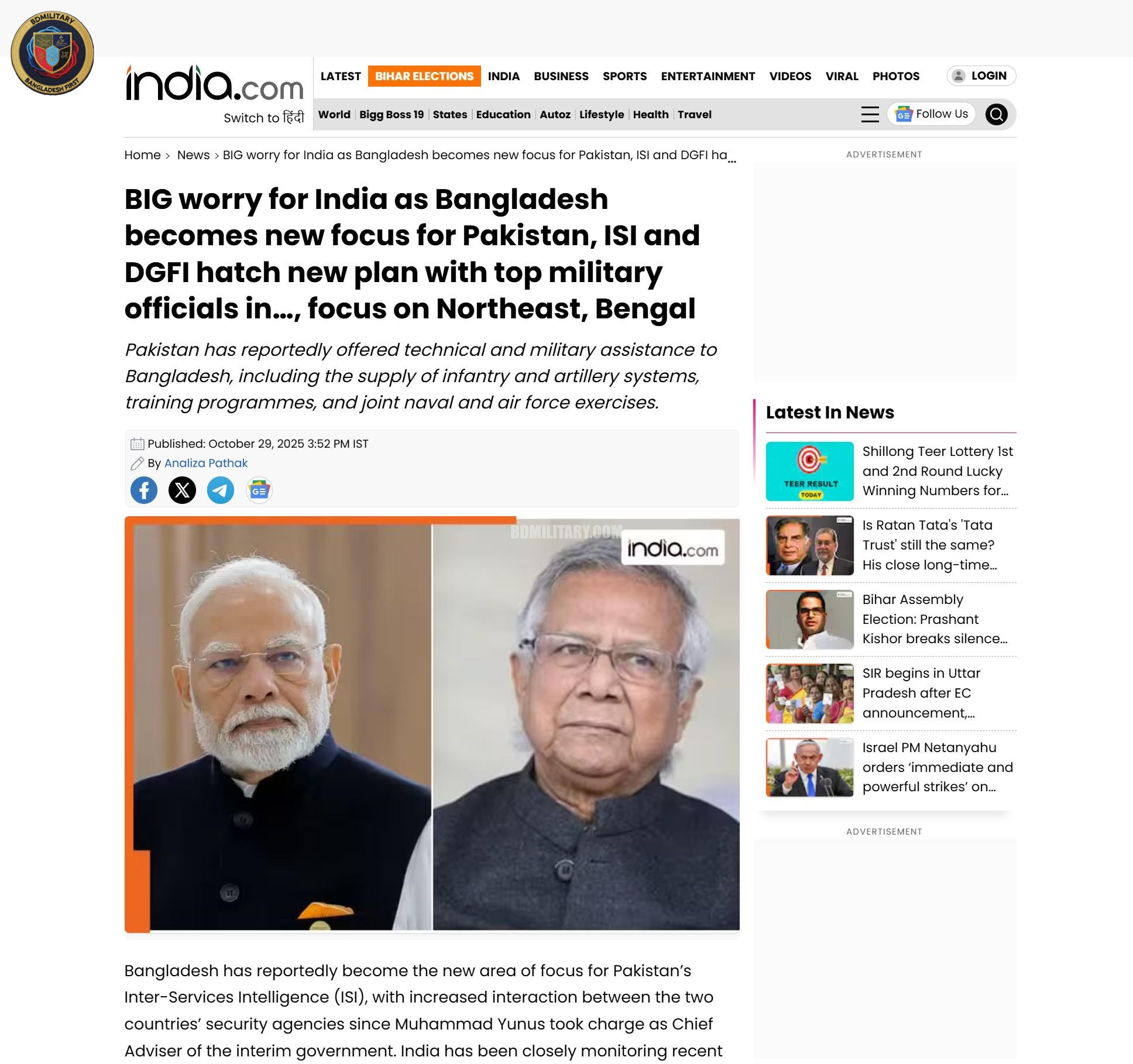Viewport: 1133px width, 1064px height.
Task: Open the Bigg Boss 19 section
Action: click(x=392, y=114)
